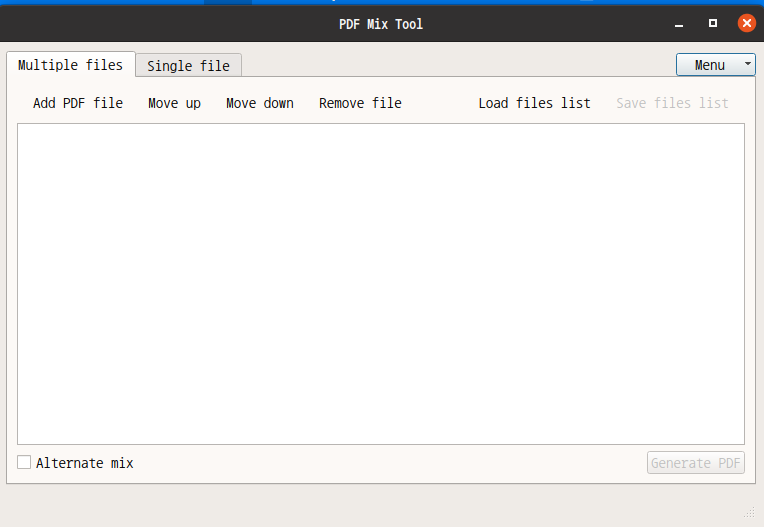Close the PDF Mix Tool window

click(746, 23)
